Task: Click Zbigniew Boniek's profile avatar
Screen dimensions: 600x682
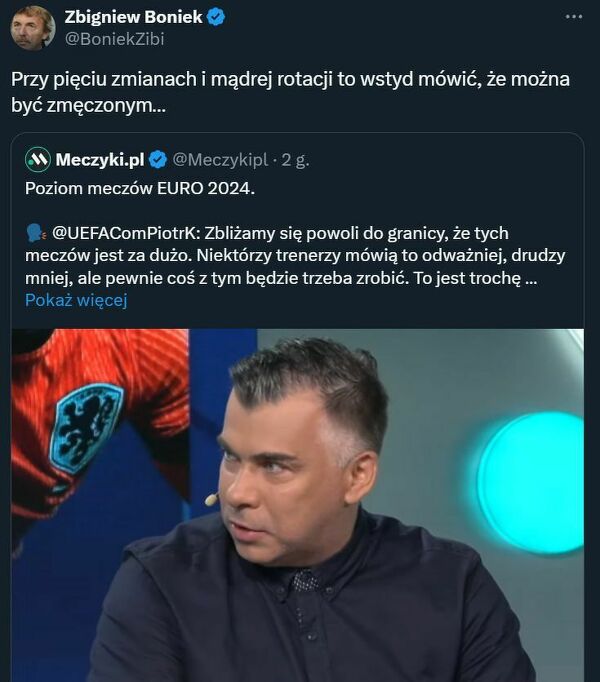Action: click(x=33, y=27)
